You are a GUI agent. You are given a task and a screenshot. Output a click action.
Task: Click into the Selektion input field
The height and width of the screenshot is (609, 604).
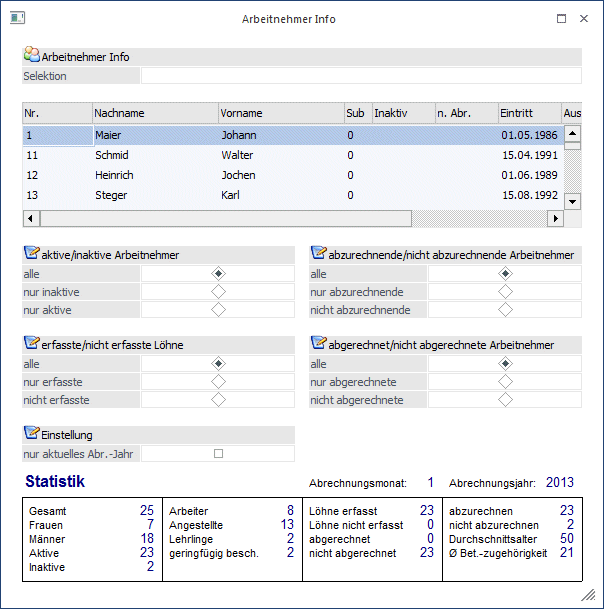[x=360, y=76]
